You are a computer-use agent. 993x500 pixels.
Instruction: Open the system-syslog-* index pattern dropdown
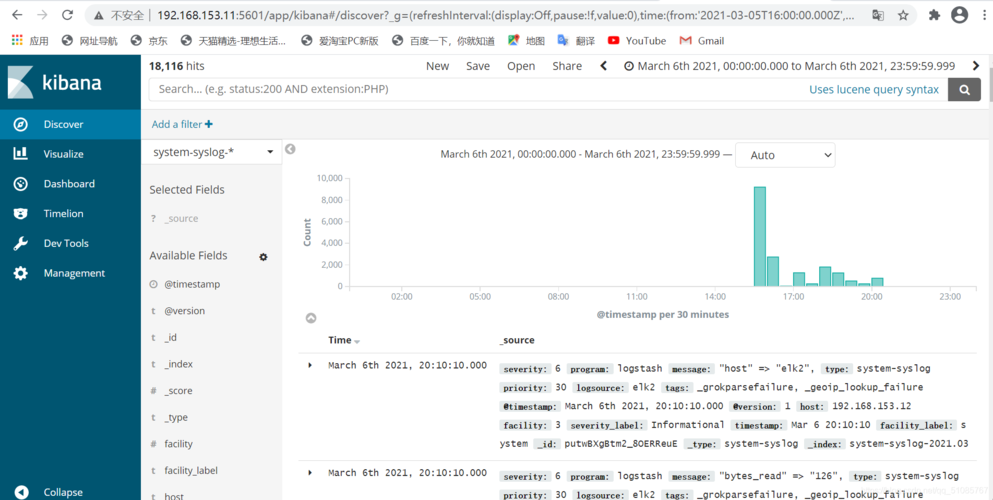[x=212, y=152]
